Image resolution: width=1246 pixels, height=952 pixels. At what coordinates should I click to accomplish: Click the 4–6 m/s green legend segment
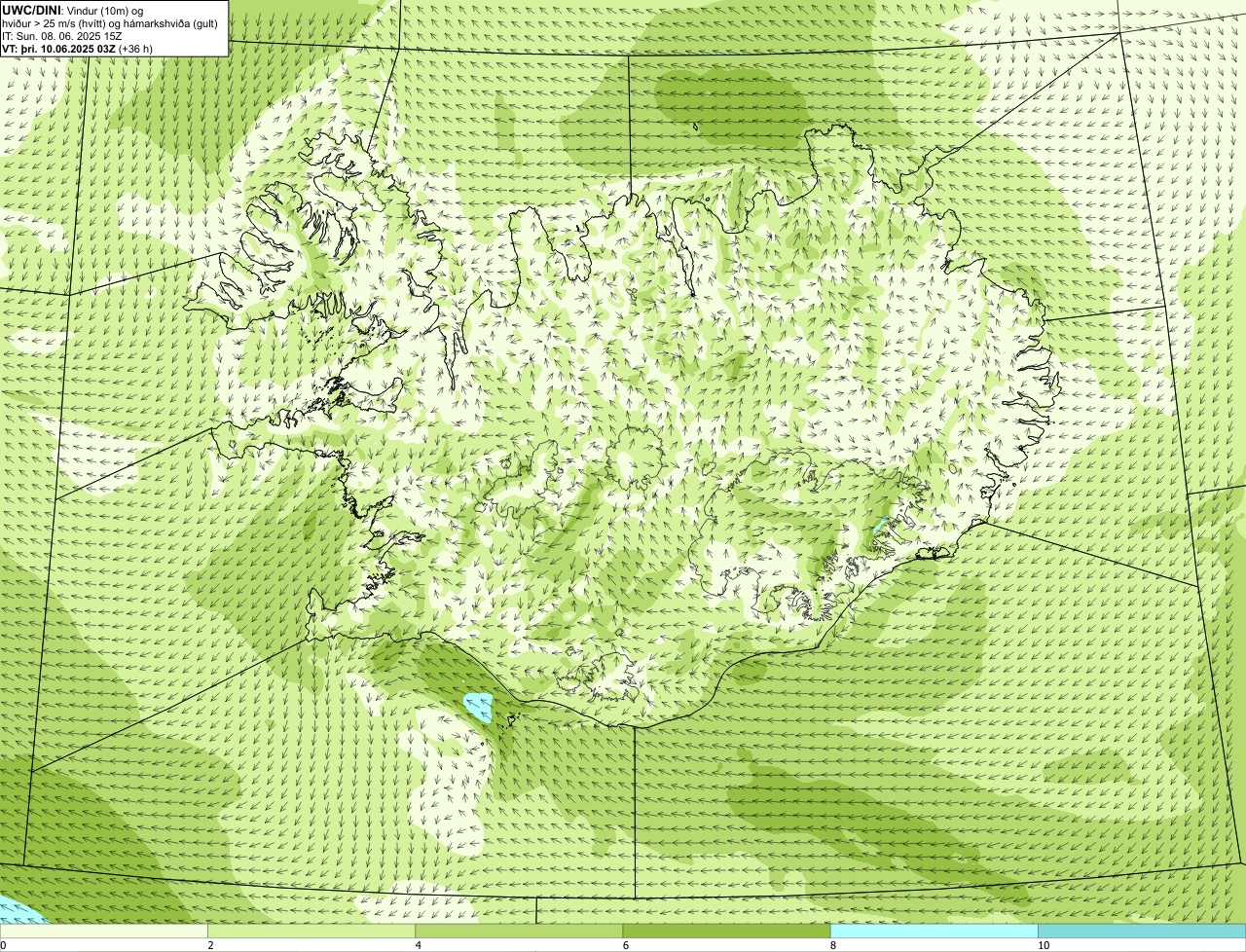point(518,931)
